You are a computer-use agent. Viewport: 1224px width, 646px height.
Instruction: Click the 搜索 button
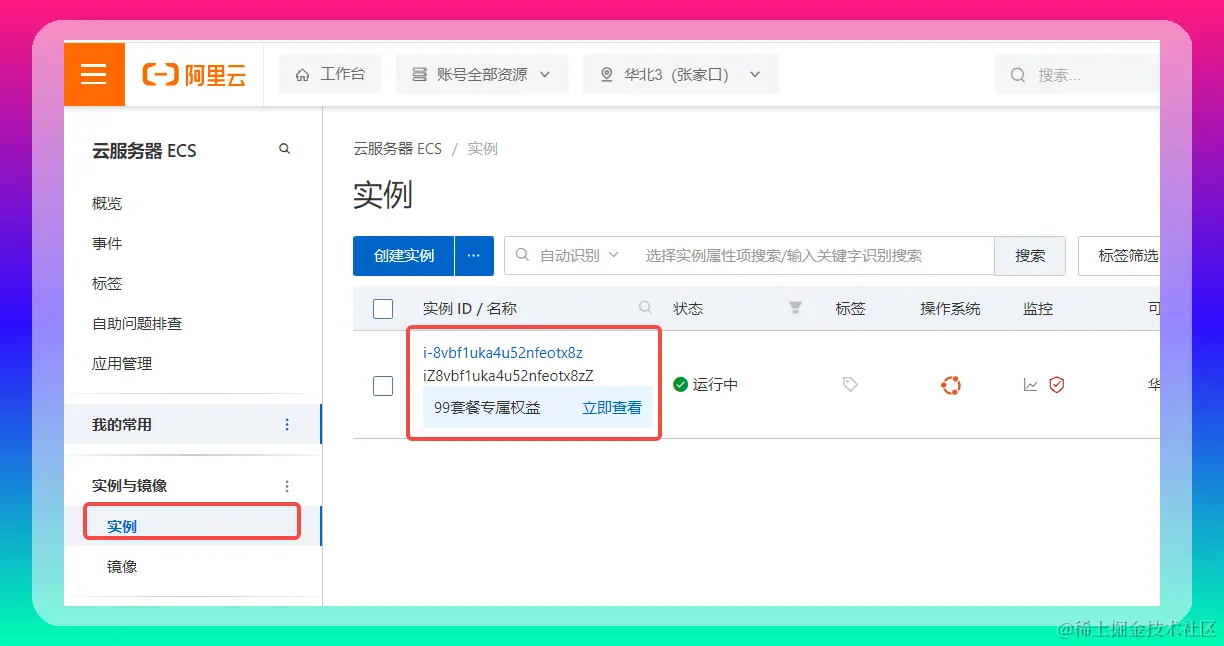click(1030, 256)
